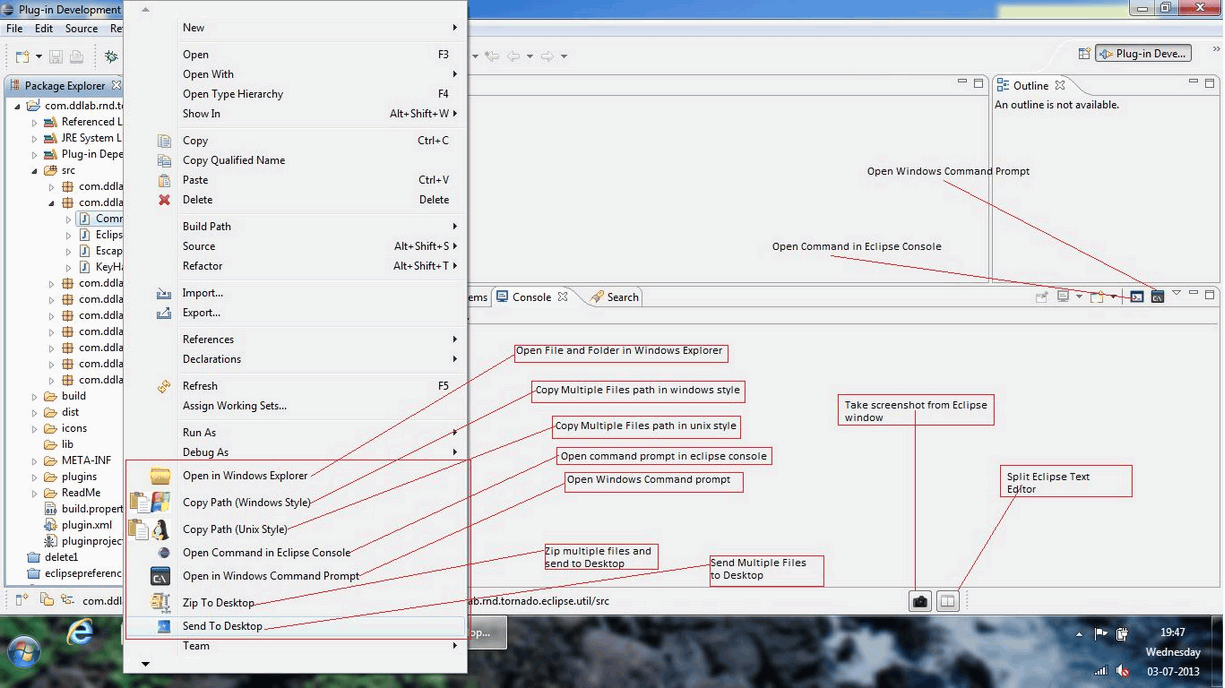This screenshot has height=688, width=1225.
Task: Close the Outline tab with its X
Action: click(1060, 86)
